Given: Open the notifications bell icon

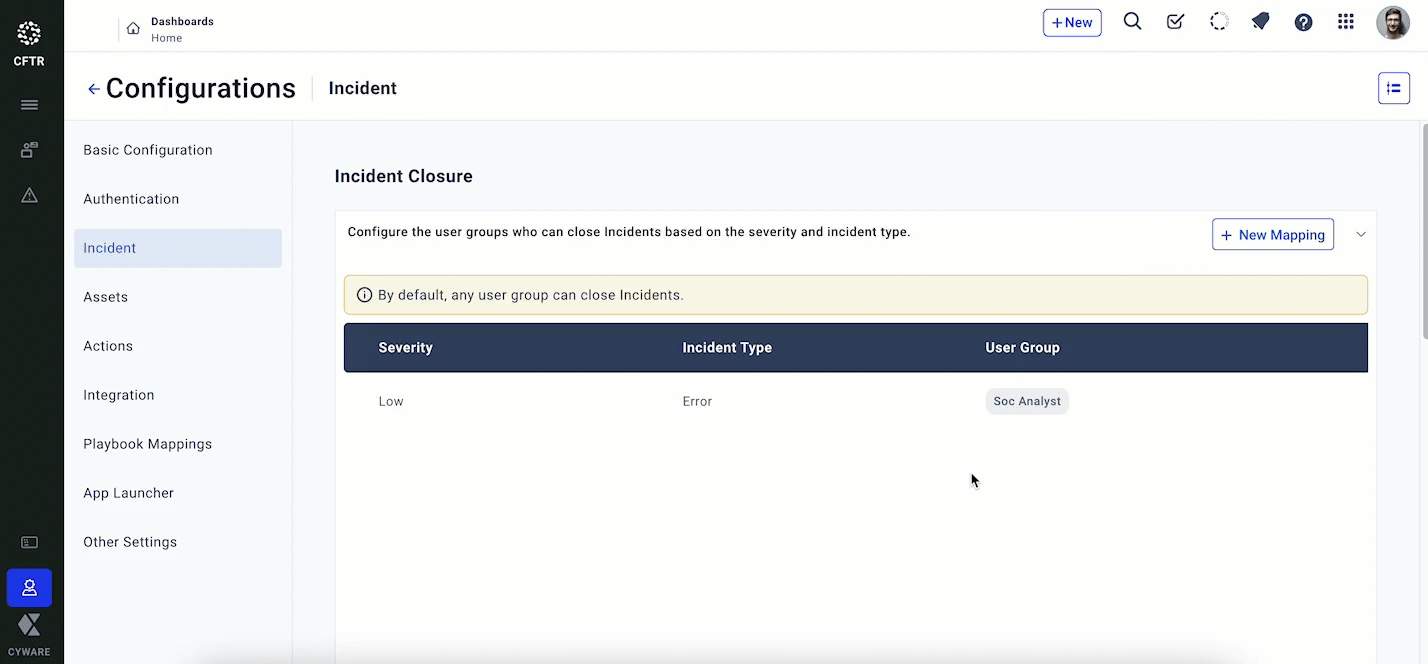Looking at the screenshot, I should pos(1261,22).
